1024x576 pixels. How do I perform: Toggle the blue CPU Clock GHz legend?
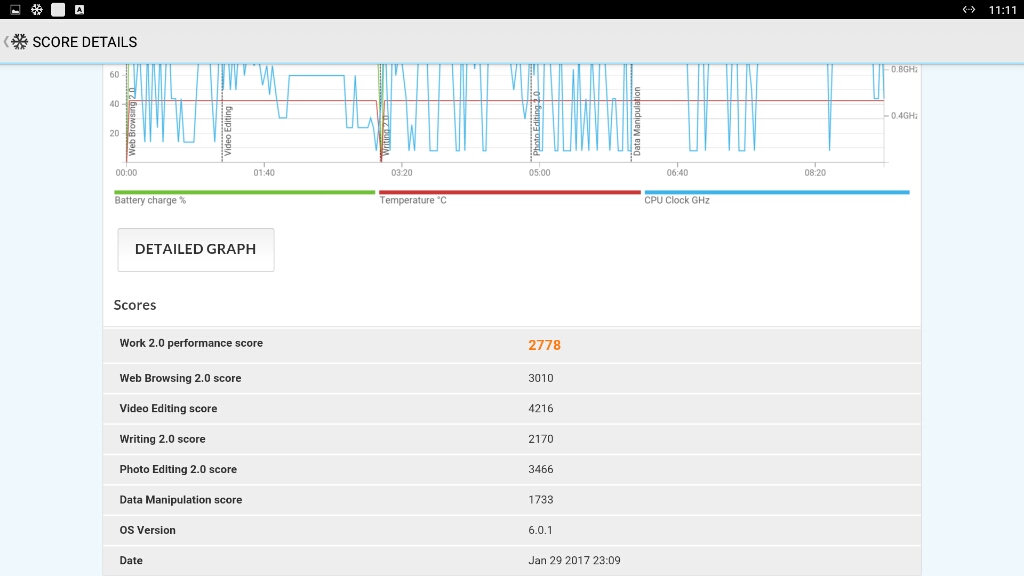[x=776, y=197]
